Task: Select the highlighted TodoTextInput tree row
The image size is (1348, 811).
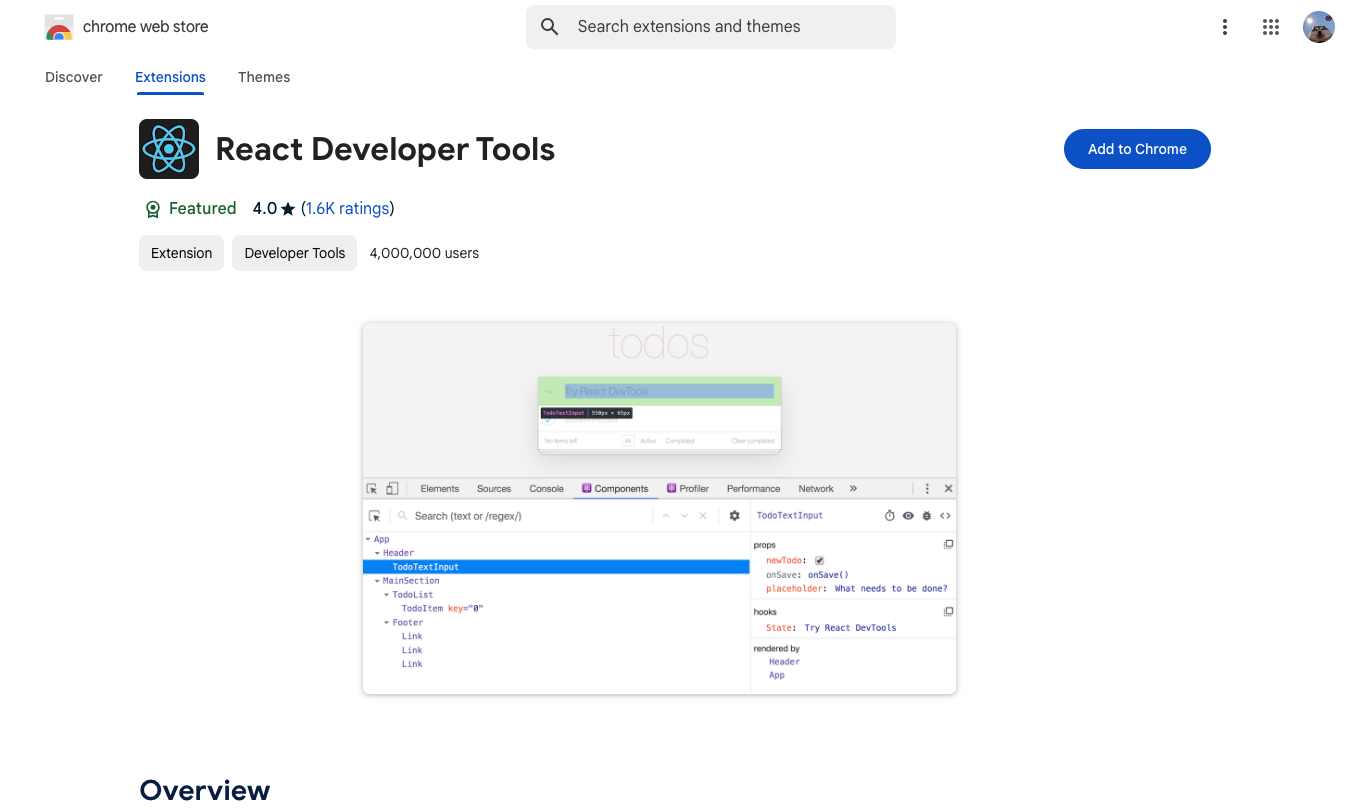Action: [x=556, y=567]
